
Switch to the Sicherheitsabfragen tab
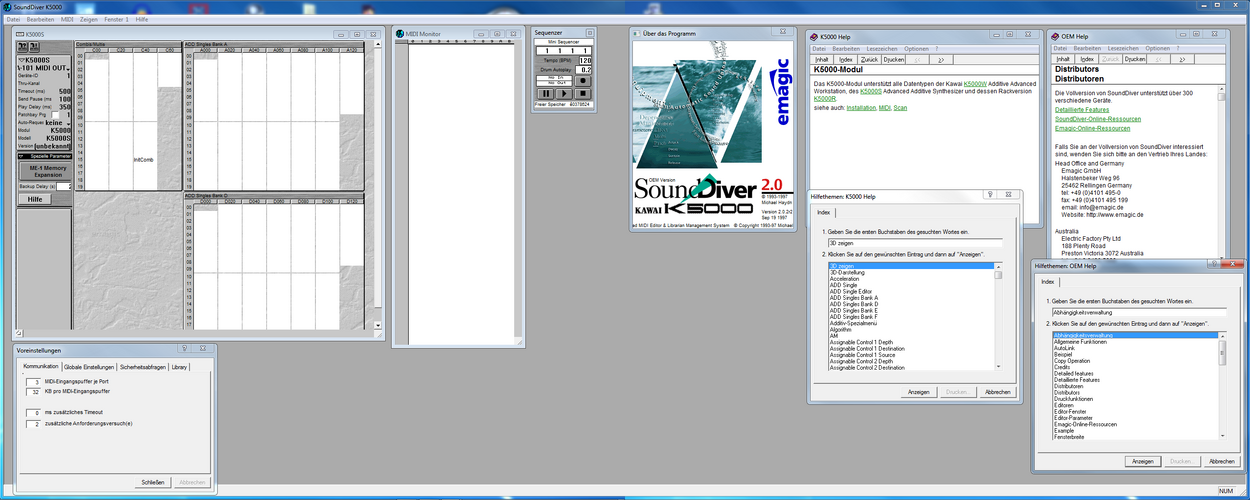tap(144, 367)
